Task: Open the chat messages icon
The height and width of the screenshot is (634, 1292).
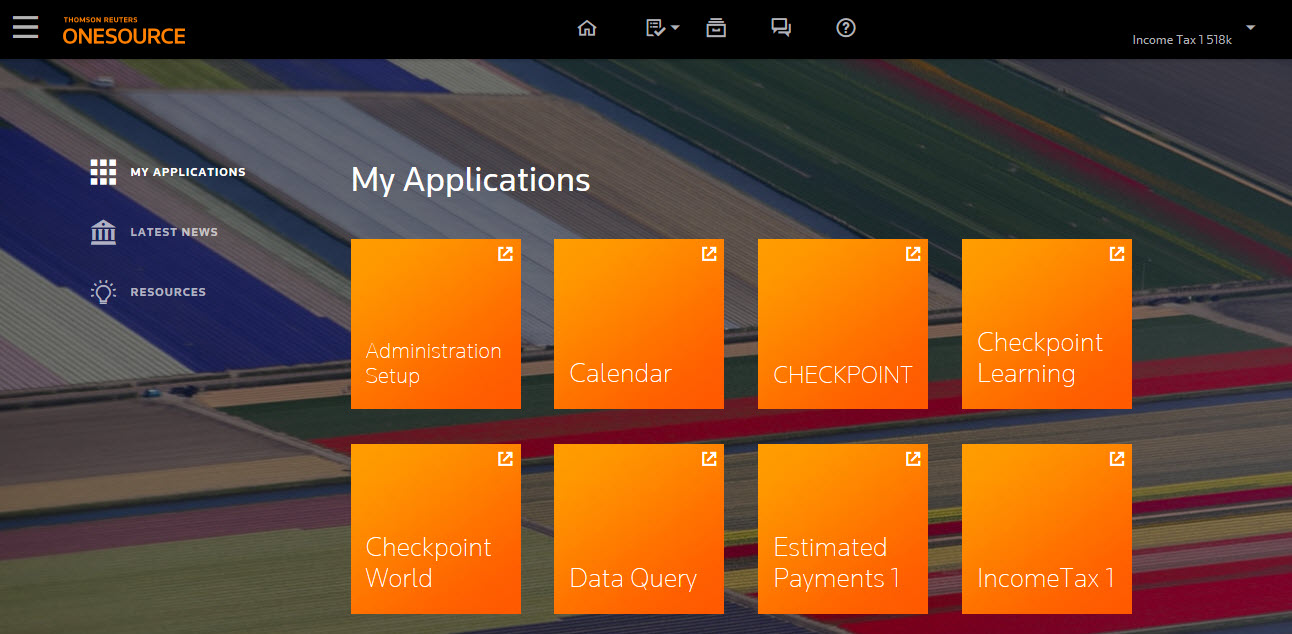Action: (781, 28)
